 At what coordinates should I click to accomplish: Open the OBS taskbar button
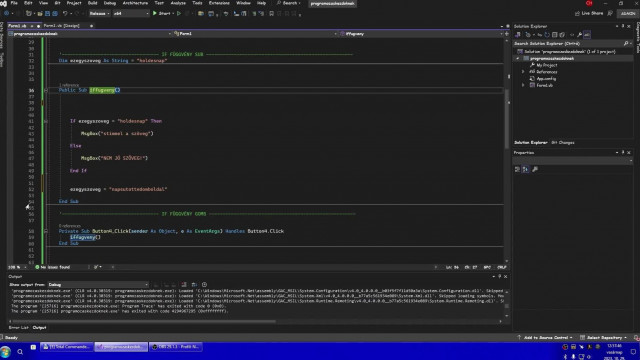(x=175, y=347)
